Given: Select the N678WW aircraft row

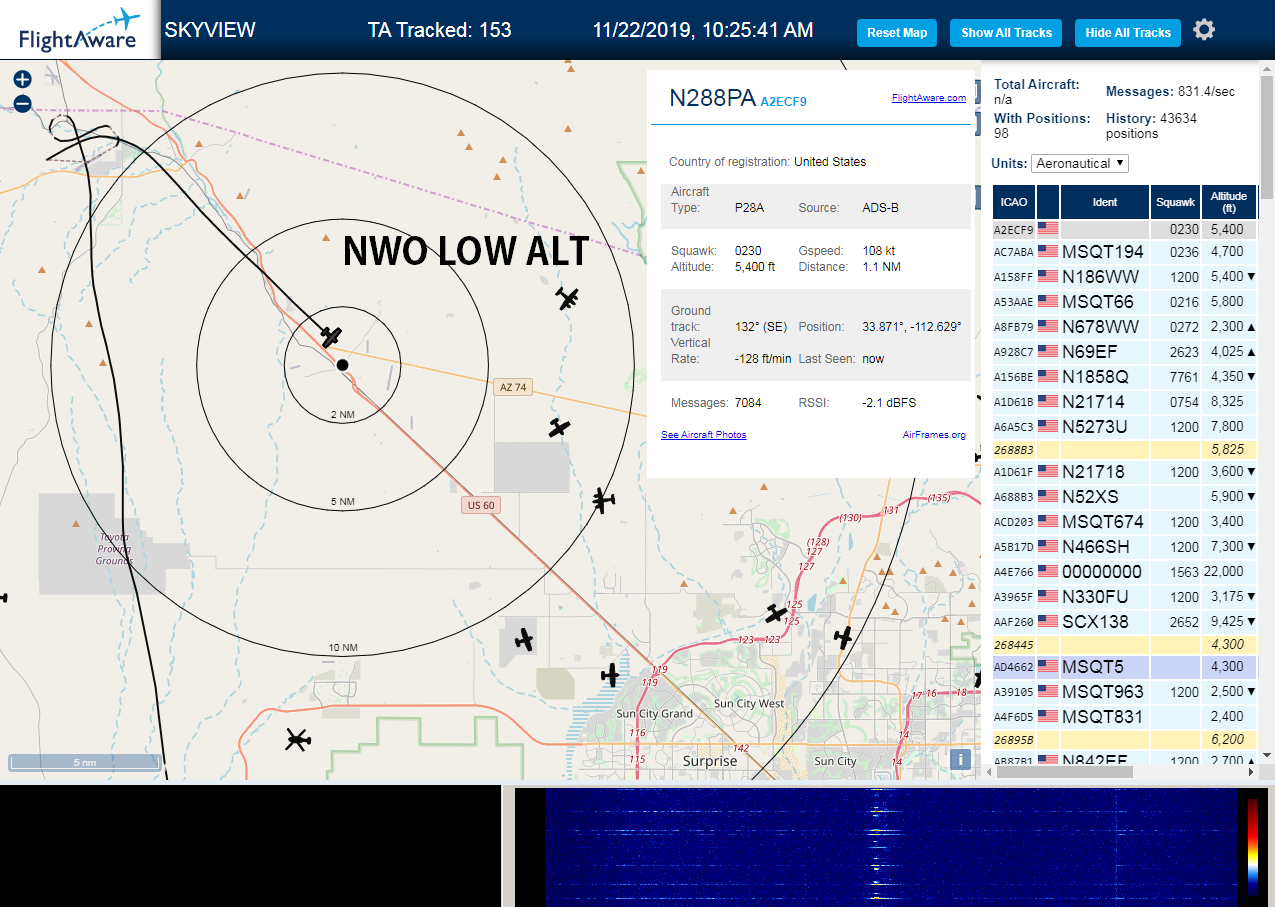Looking at the screenshot, I should [1124, 326].
